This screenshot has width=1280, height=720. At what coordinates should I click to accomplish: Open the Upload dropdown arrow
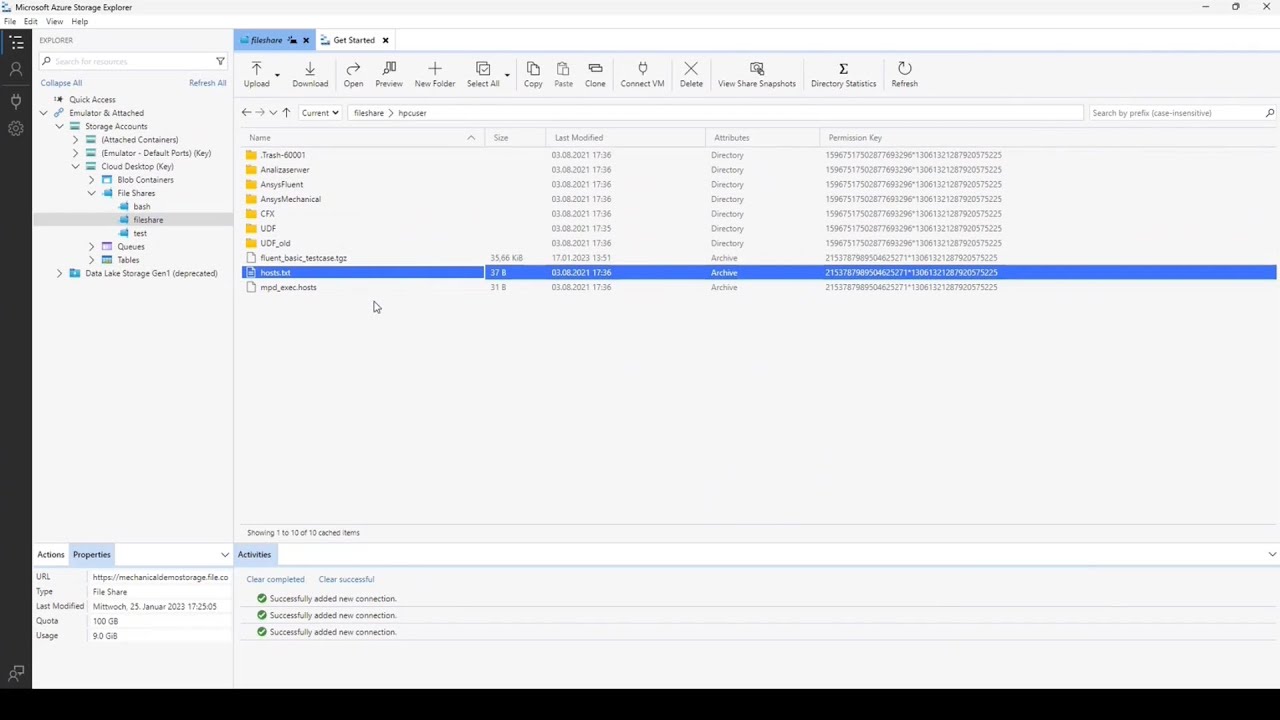tap(277, 74)
